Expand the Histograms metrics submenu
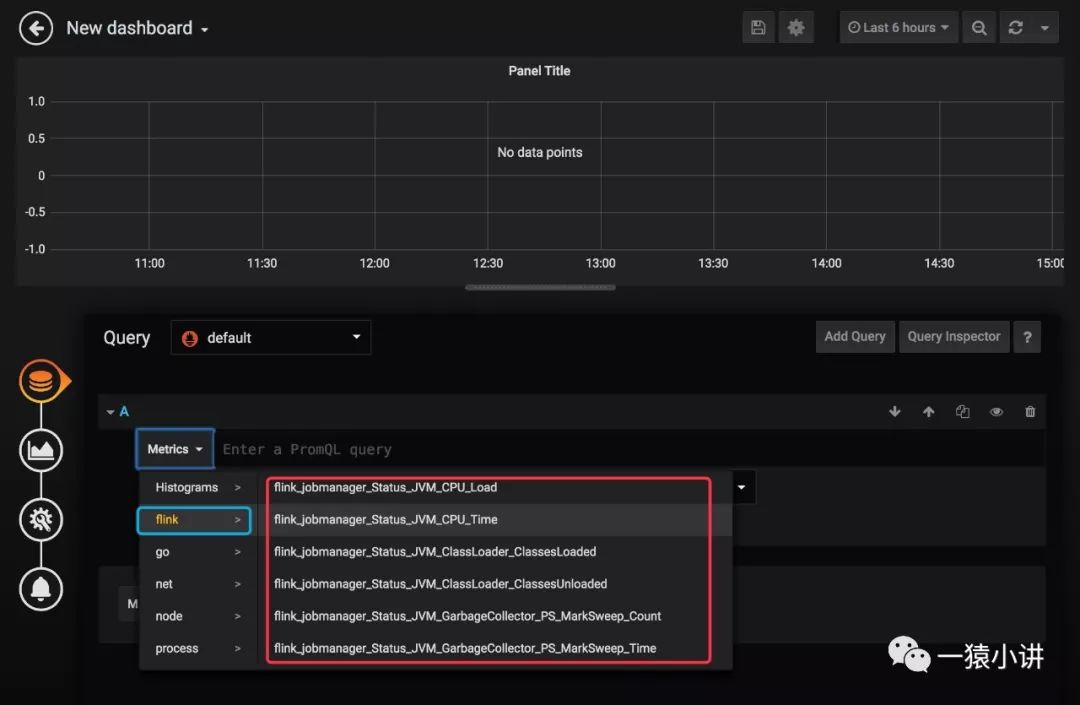Screen dimensions: 1080x705 pyautogui.click(x=196, y=487)
